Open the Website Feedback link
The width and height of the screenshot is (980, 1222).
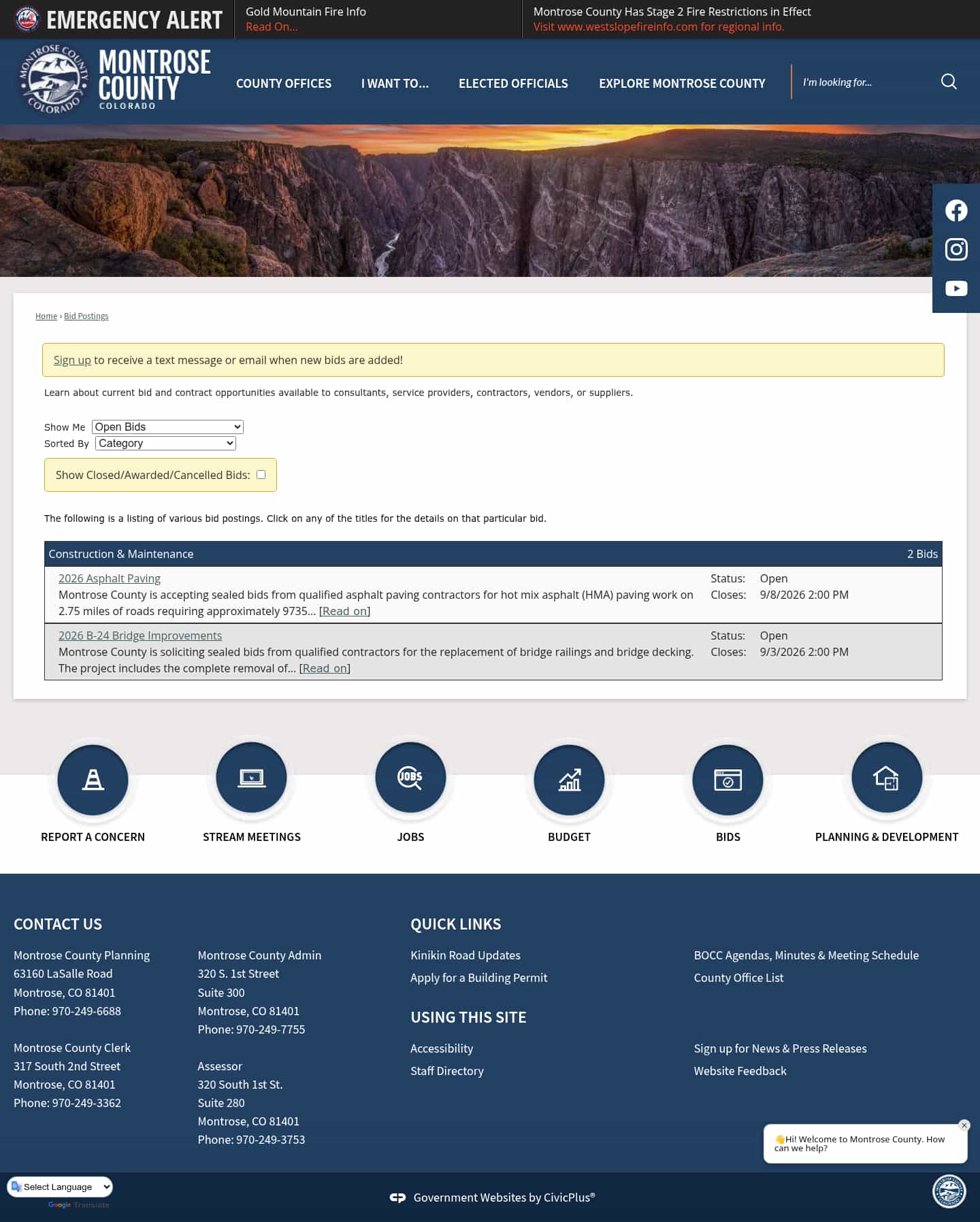pyautogui.click(x=740, y=1071)
